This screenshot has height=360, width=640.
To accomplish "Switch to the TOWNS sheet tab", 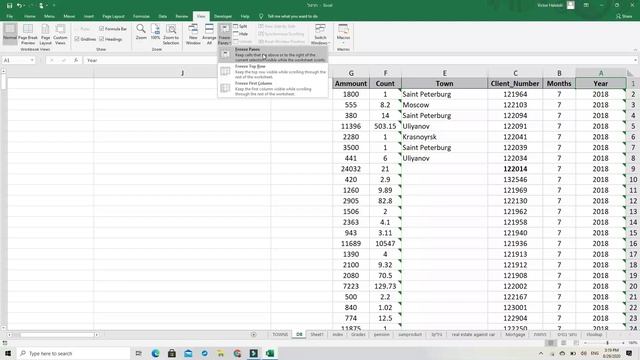I will point(280,334).
